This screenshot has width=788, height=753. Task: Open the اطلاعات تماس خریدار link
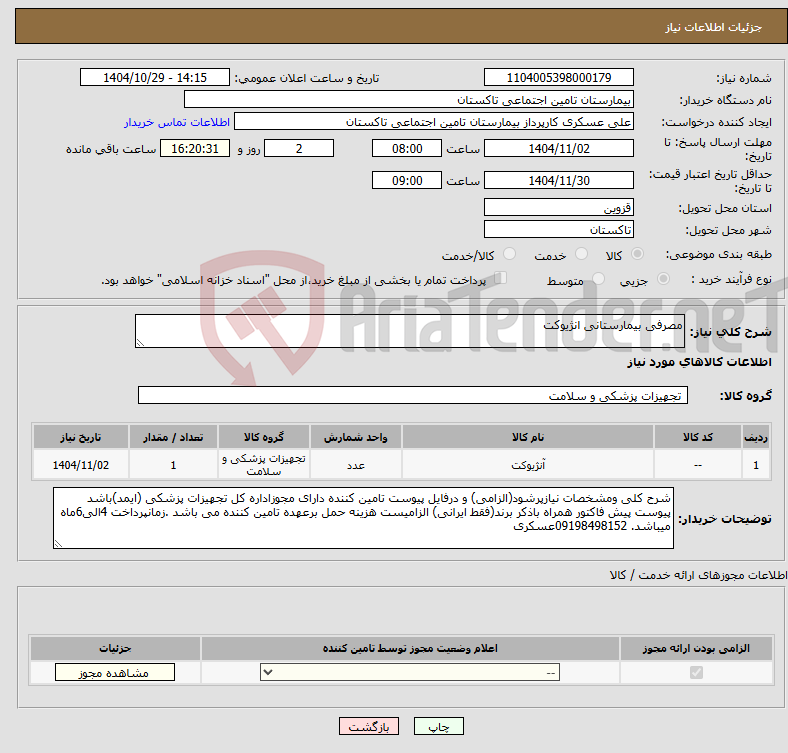point(177,122)
